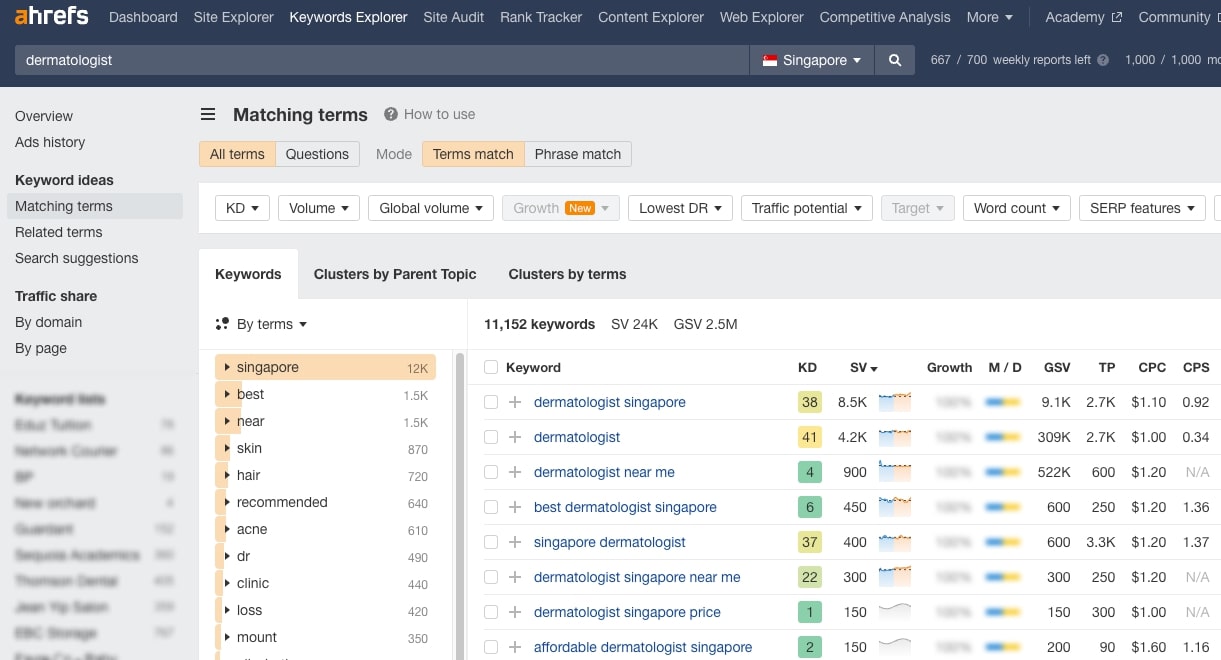Check the 'dermatologist singapore' row checkbox
This screenshot has width=1221, height=660.
click(x=491, y=402)
